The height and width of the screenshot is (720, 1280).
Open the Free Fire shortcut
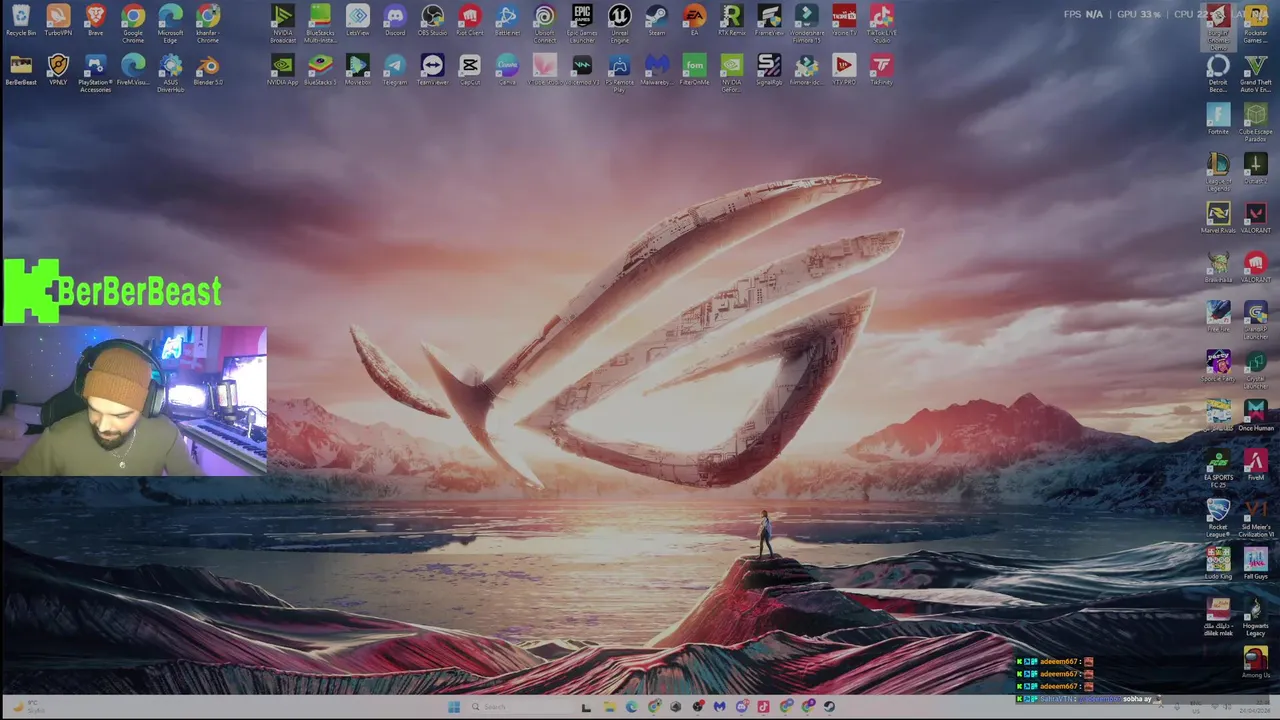(x=1218, y=317)
